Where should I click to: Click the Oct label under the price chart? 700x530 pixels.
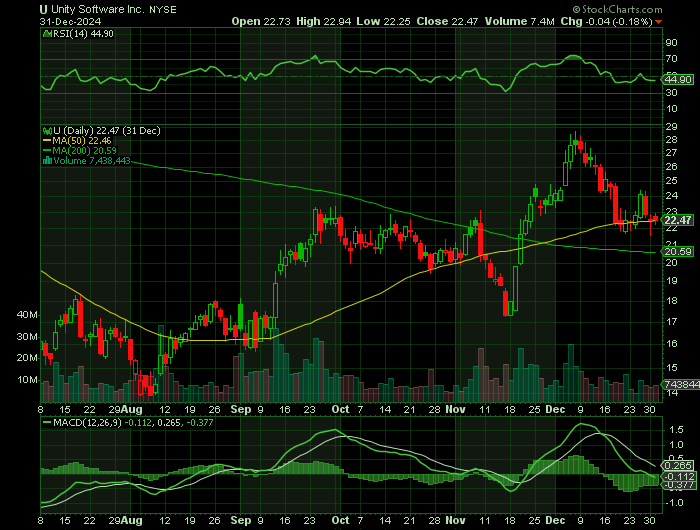click(x=341, y=409)
